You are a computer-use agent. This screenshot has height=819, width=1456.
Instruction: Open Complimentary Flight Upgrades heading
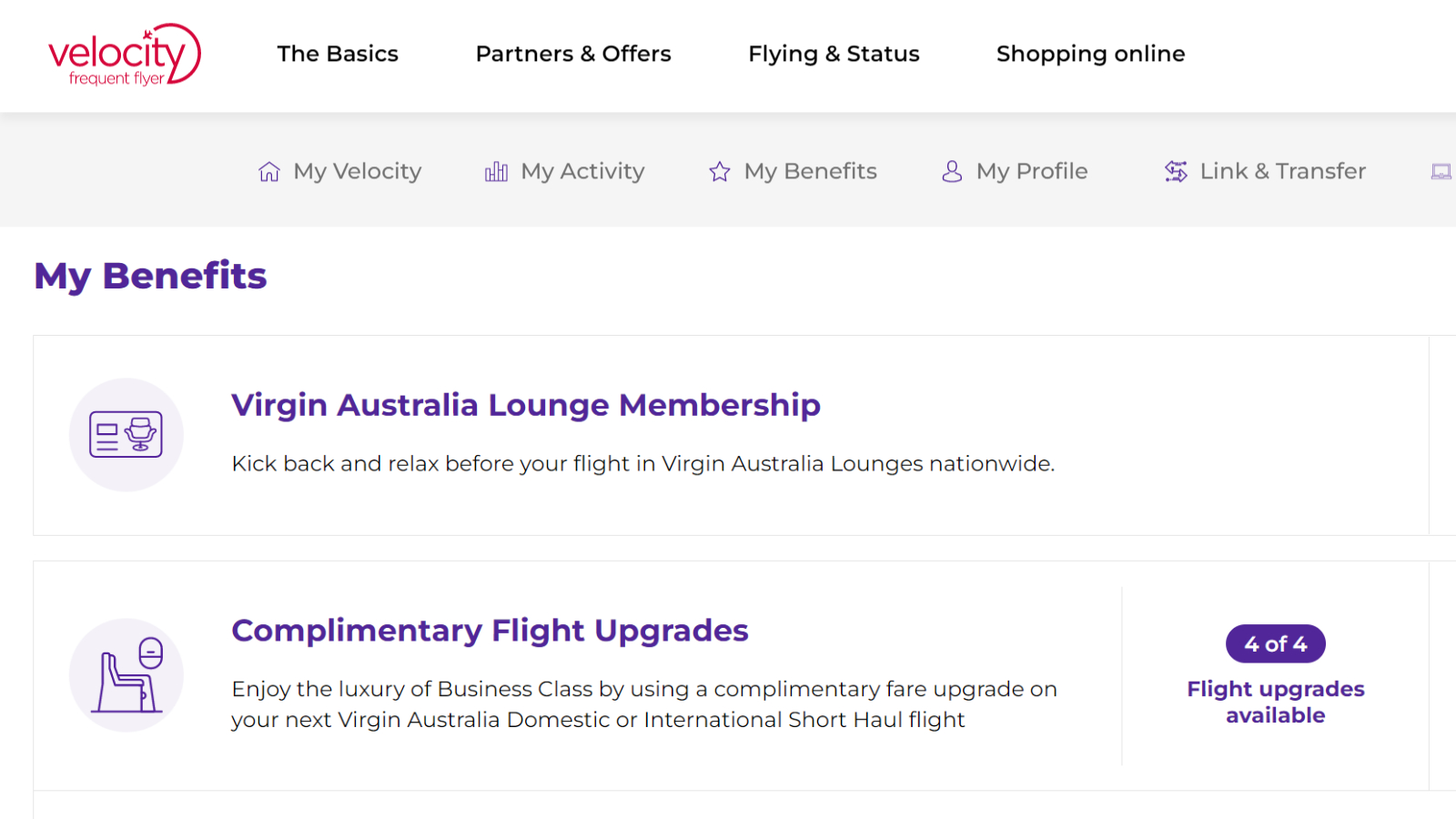point(490,631)
